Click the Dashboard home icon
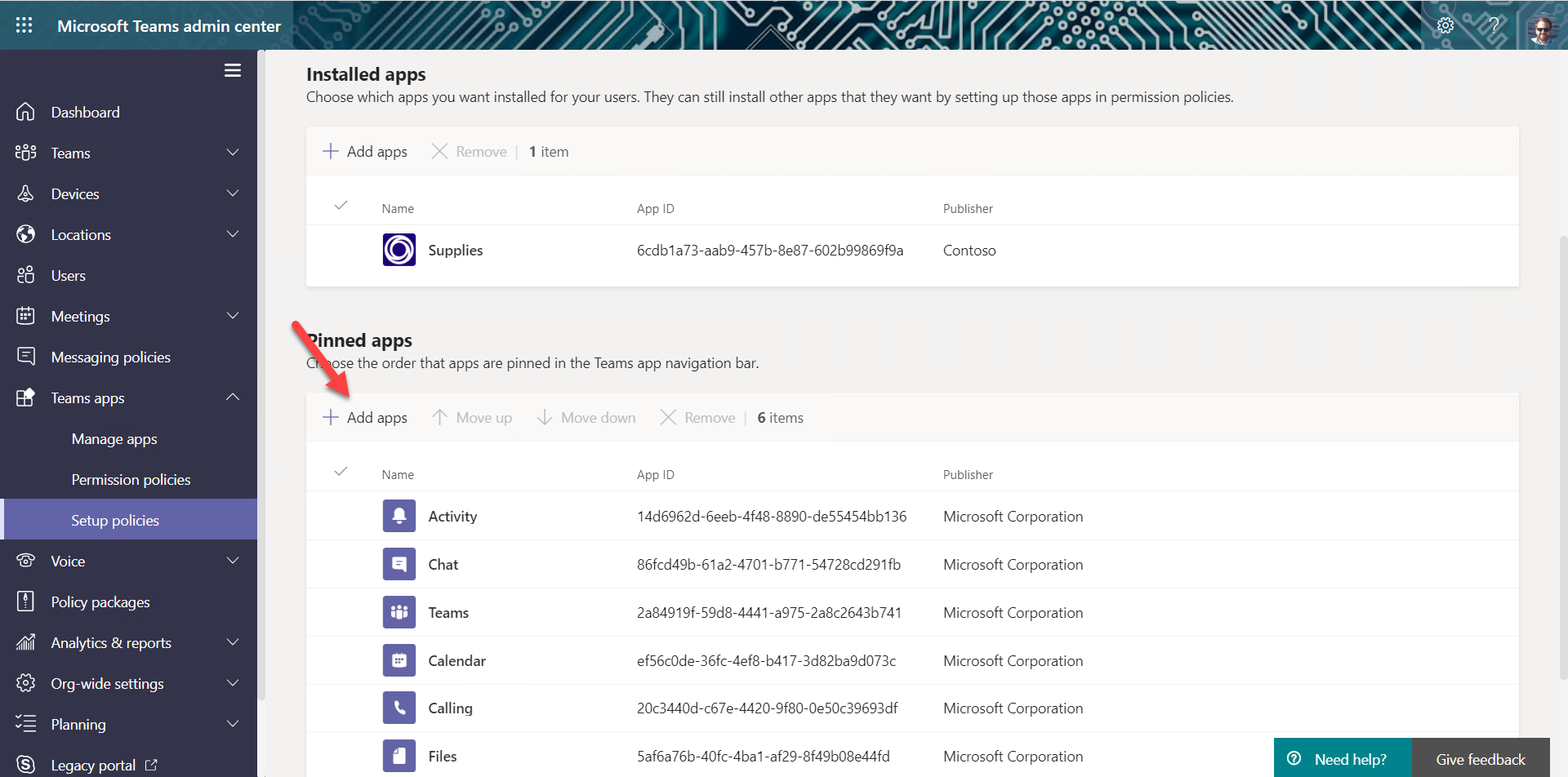Image resolution: width=1568 pixels, height=777 pixels. click(26, 112)
